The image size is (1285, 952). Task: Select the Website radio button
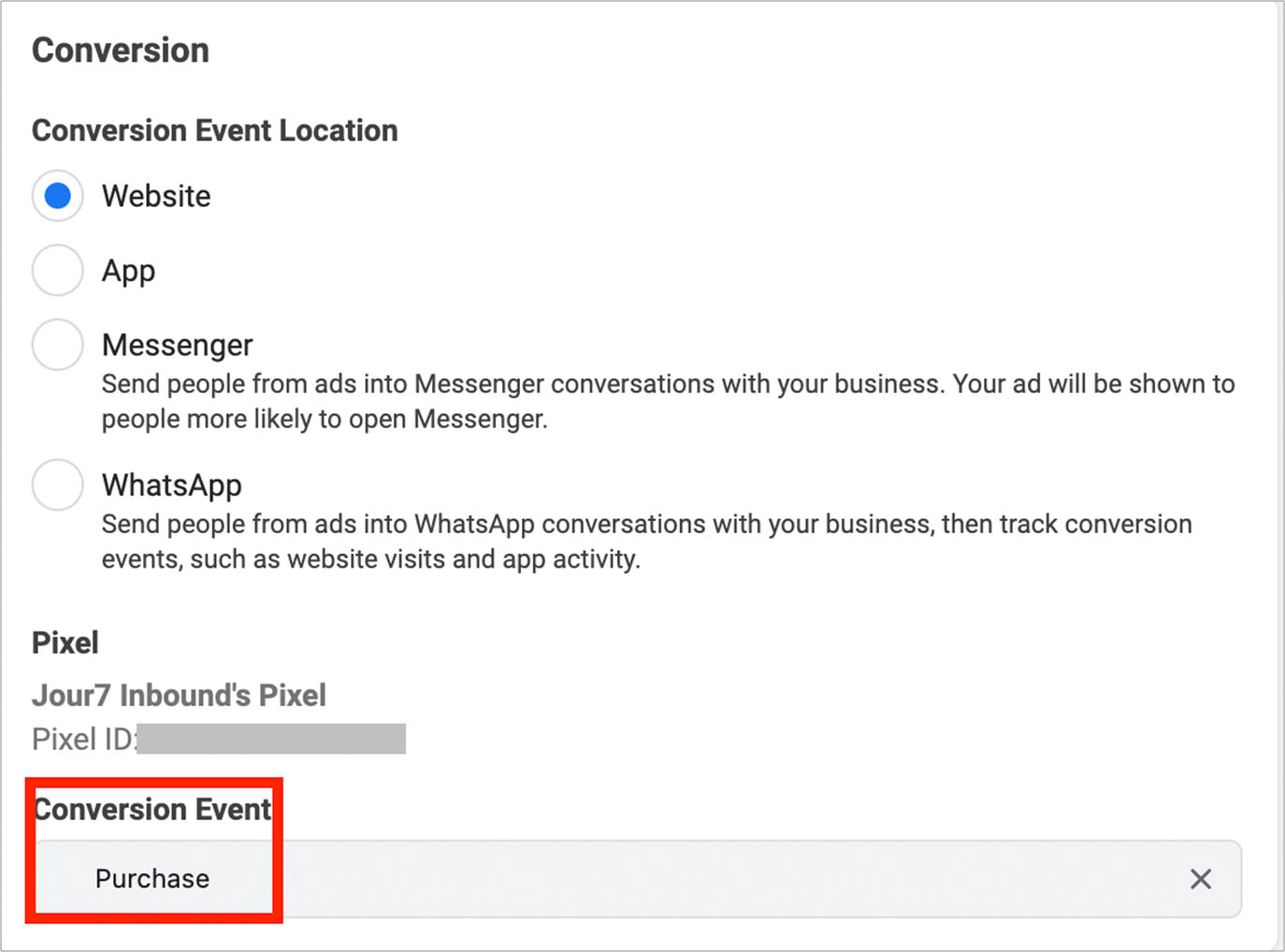(x=58, y=195)
